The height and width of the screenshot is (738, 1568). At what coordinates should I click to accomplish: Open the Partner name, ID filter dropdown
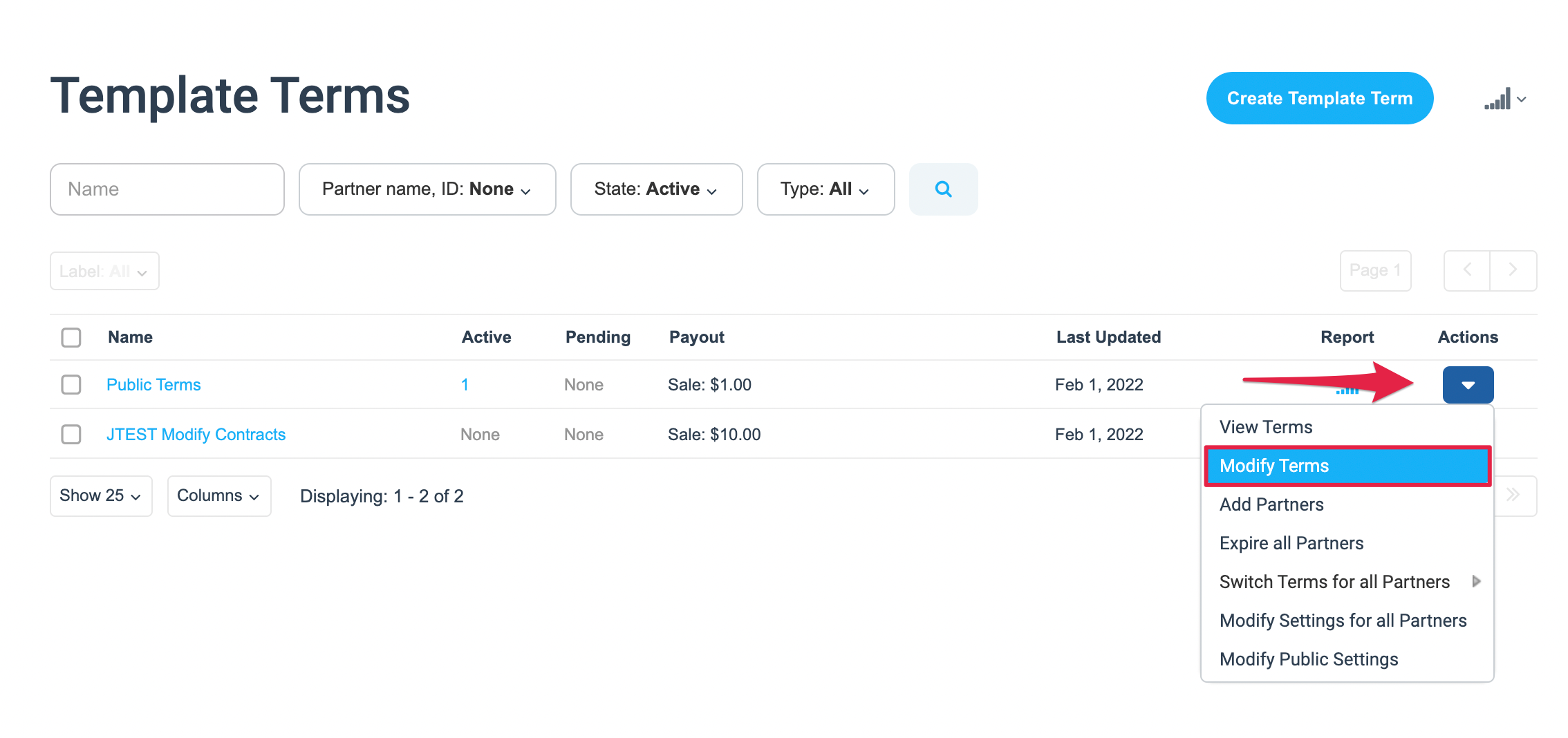tap(427, 189)
